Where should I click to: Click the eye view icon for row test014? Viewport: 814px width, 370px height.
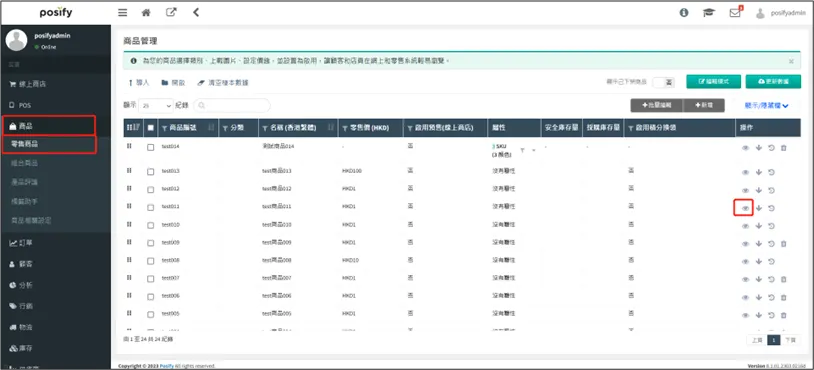(745, 148)
